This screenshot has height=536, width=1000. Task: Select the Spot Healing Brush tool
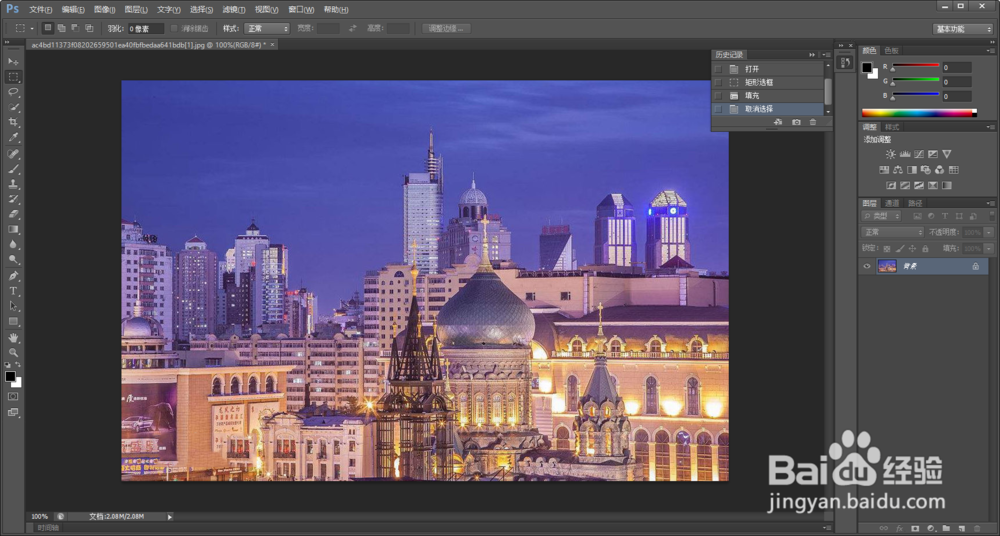13,154
